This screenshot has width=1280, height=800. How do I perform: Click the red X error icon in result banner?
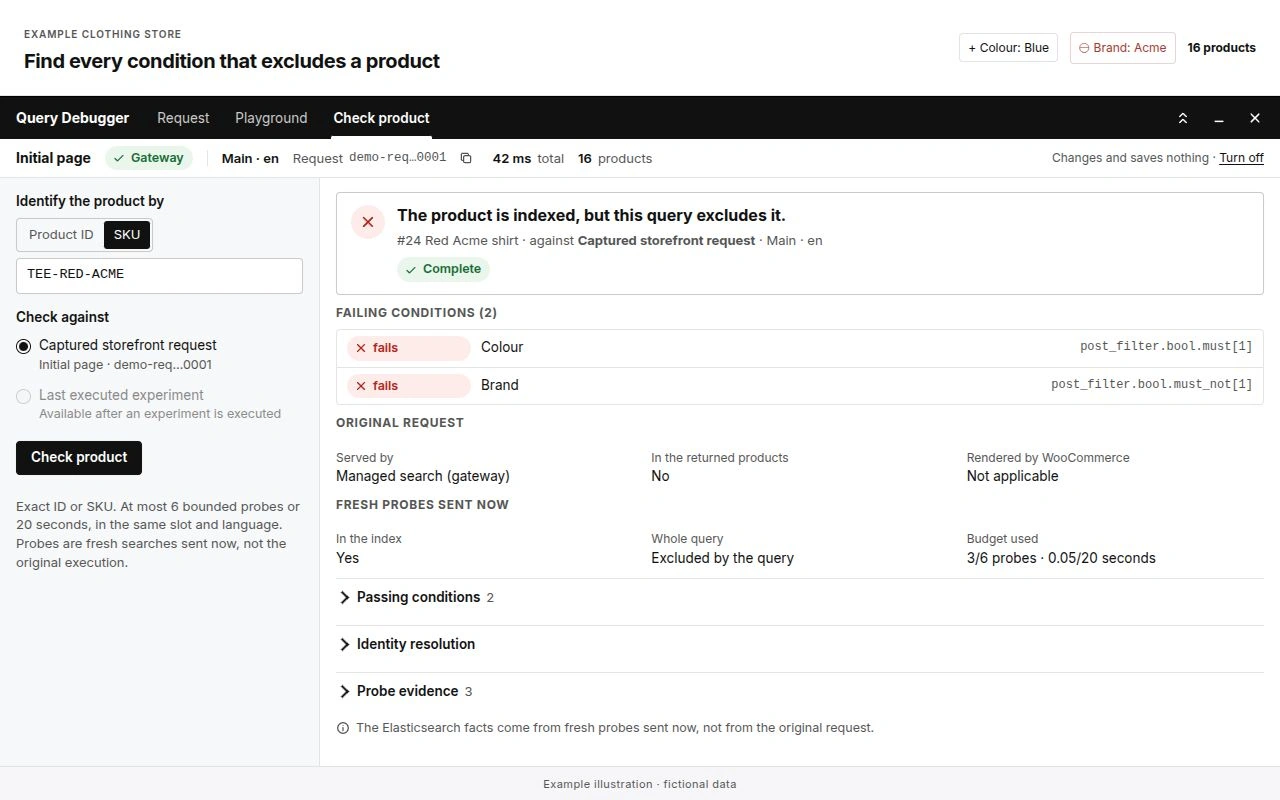(368, 222)
